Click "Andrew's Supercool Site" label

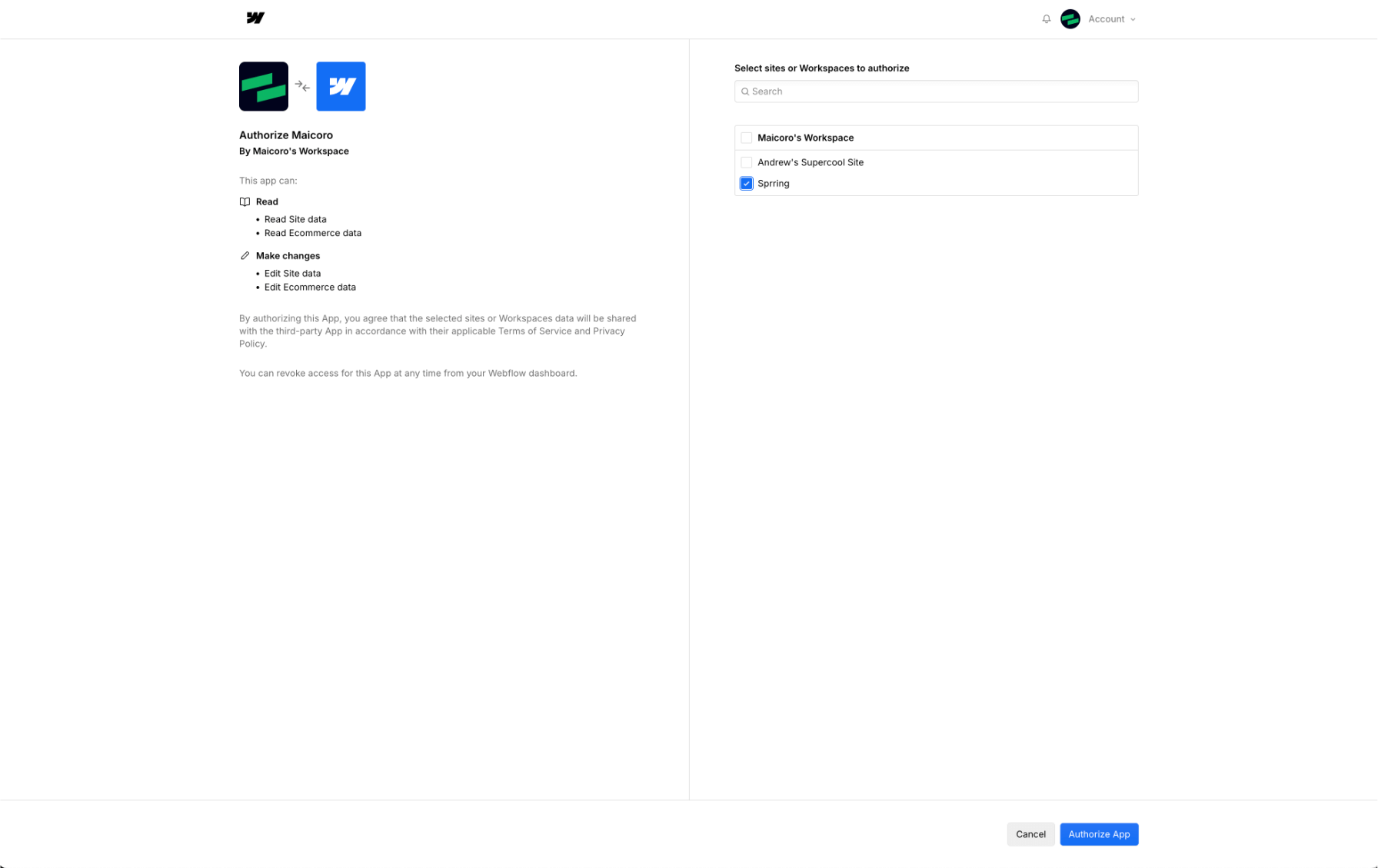tap(810, 162)
